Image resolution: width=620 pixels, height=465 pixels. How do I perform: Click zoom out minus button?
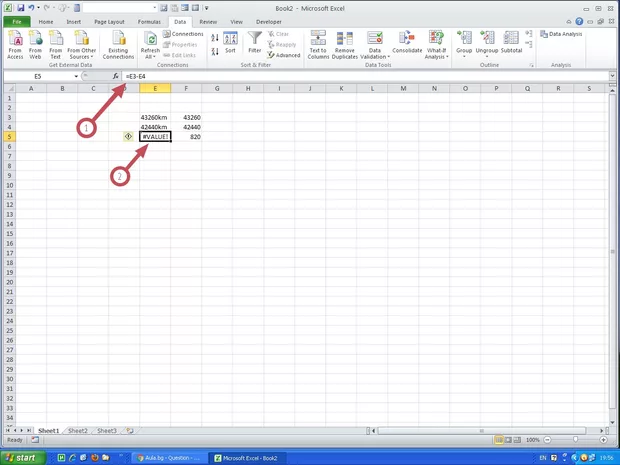(547, 440)
